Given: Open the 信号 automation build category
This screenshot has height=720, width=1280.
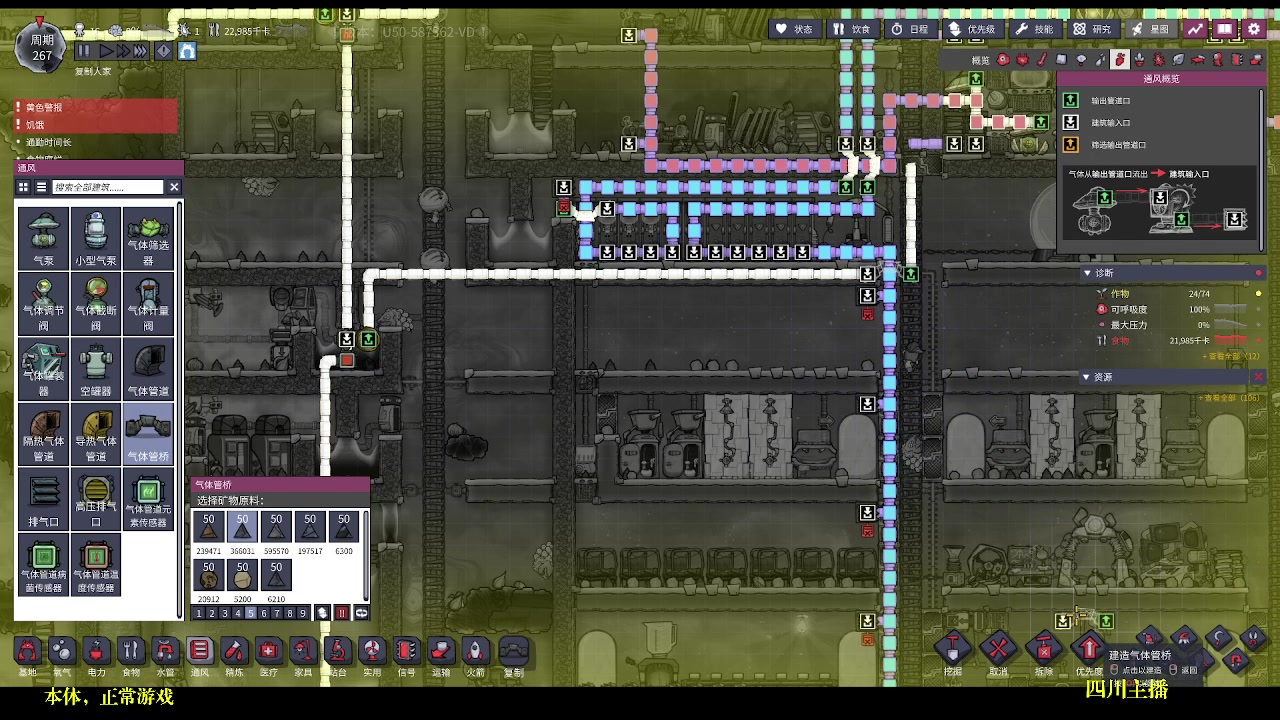Looking at the screenshot, I should point(407,651).
